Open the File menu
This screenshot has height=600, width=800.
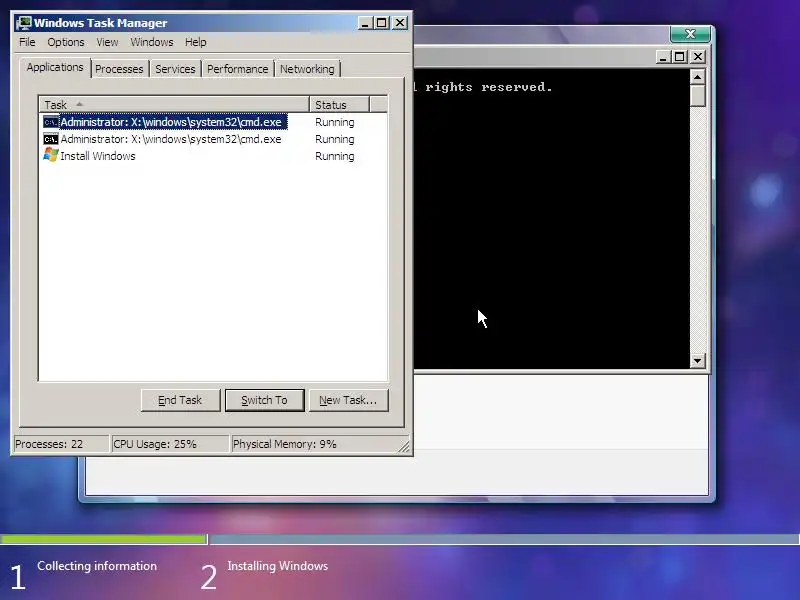(27, 42)
